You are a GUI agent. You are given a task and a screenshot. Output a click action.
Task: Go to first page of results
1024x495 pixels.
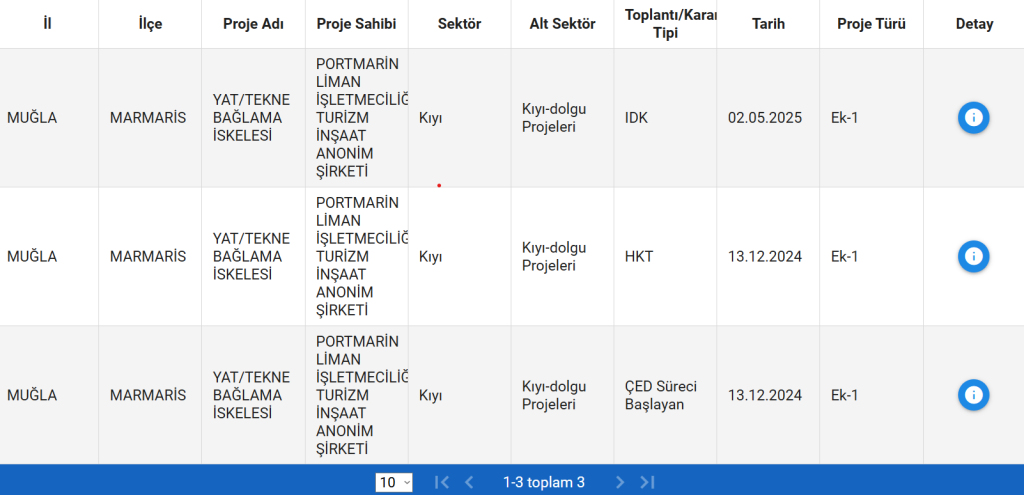point(442,483)
